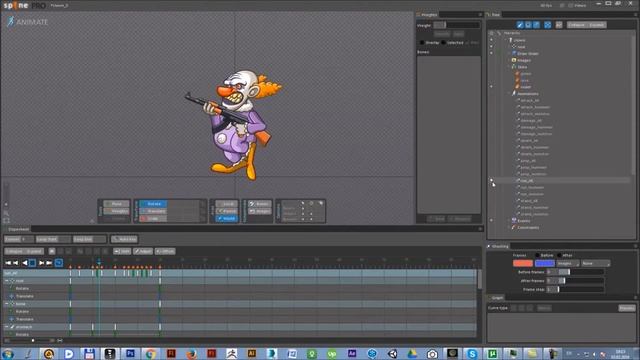This screenshot has height=360, width=640.
Task: Click the highlighted icon beside dopesheet Collapse/Expand
Action: (x=52, y=251)
